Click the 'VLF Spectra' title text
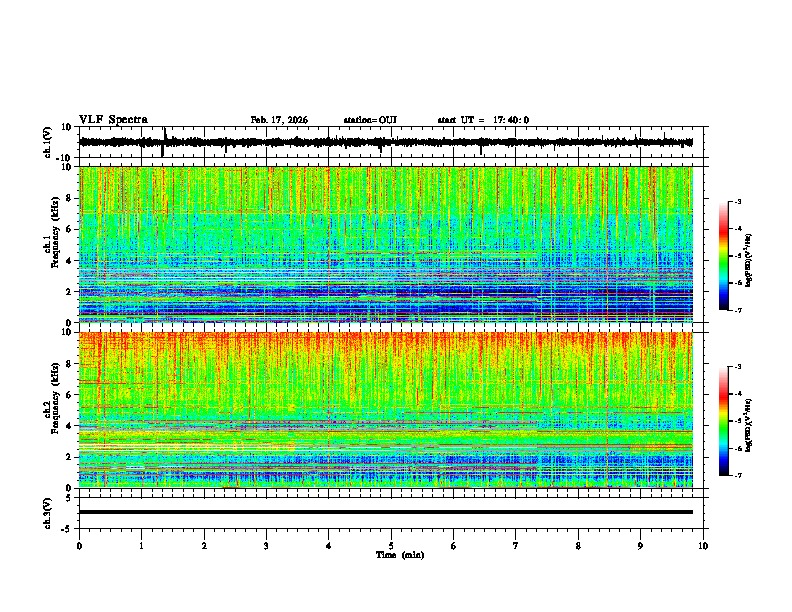 click(113, 120)
